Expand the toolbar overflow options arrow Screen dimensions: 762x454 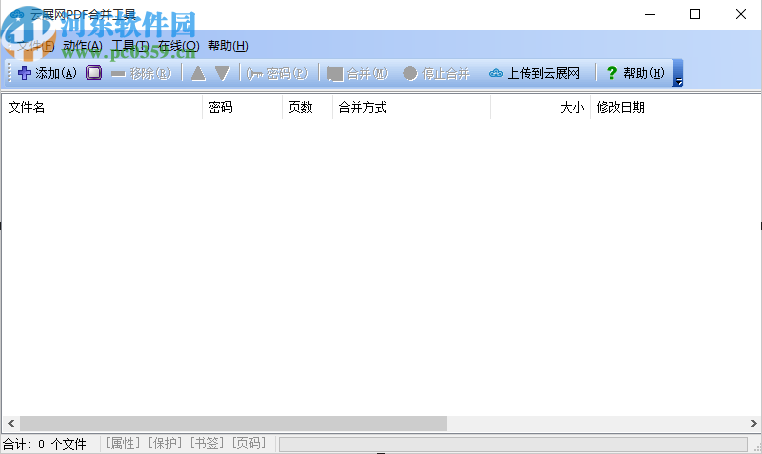tap(678, 73)
